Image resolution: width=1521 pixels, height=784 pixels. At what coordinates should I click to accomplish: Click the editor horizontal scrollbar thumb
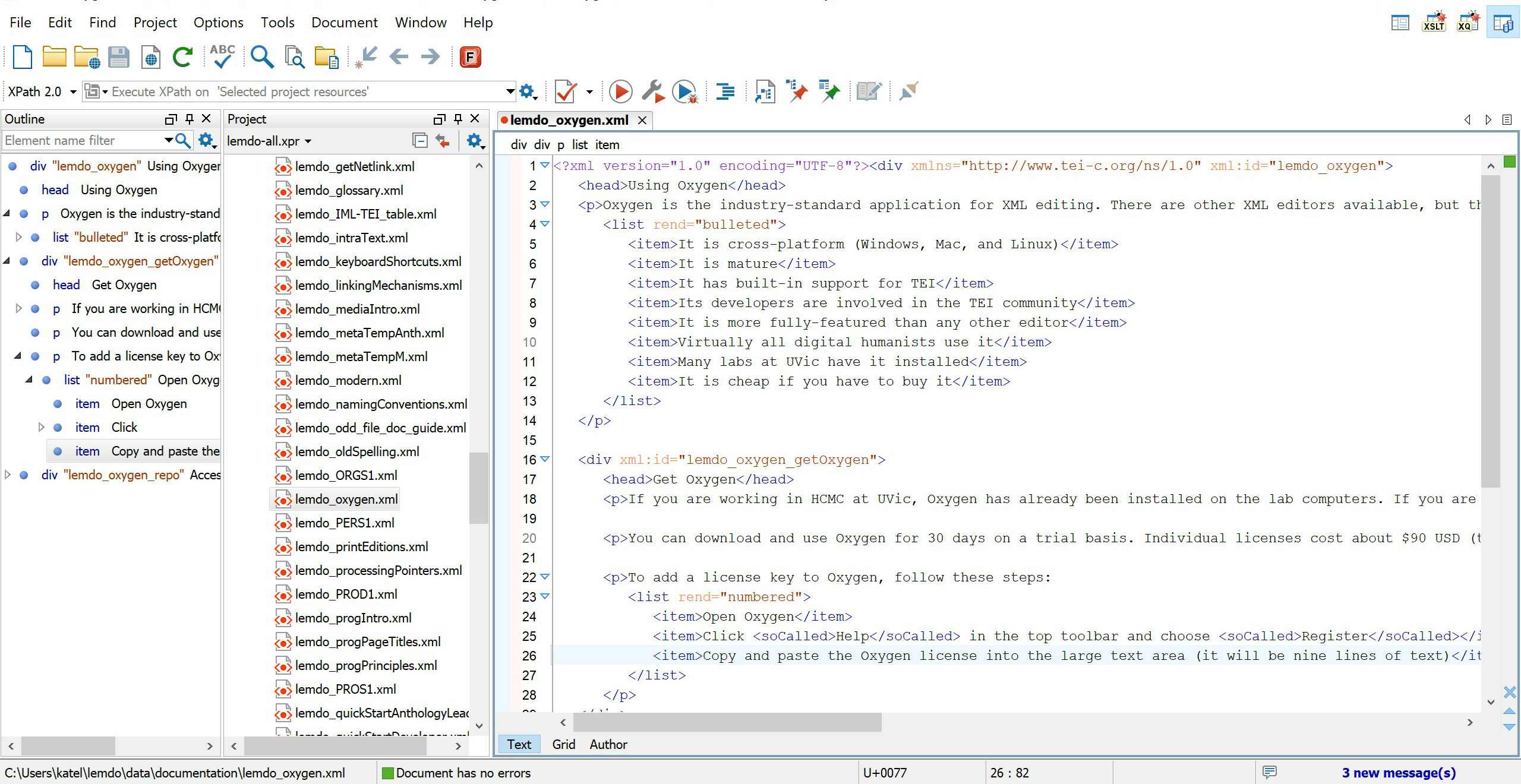(727, 722)
